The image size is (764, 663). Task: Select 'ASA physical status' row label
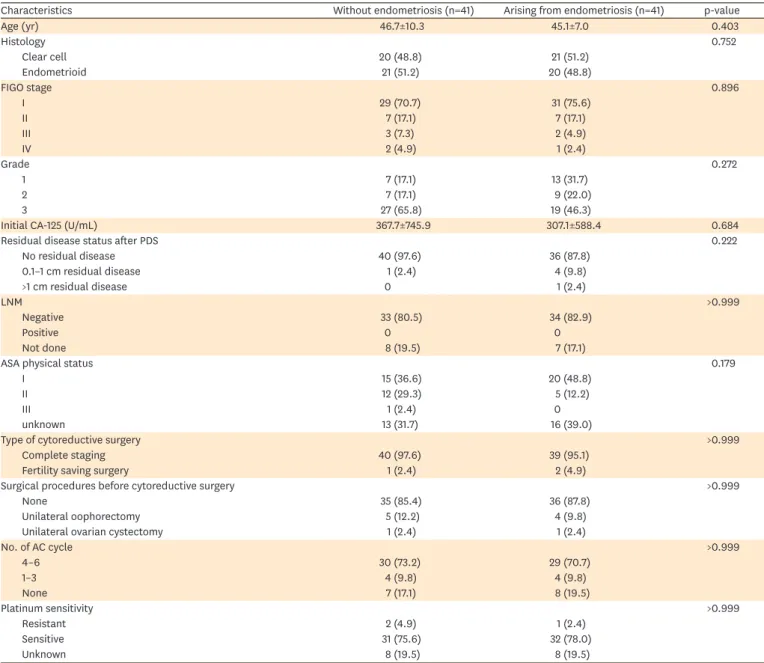coord(47,363)
